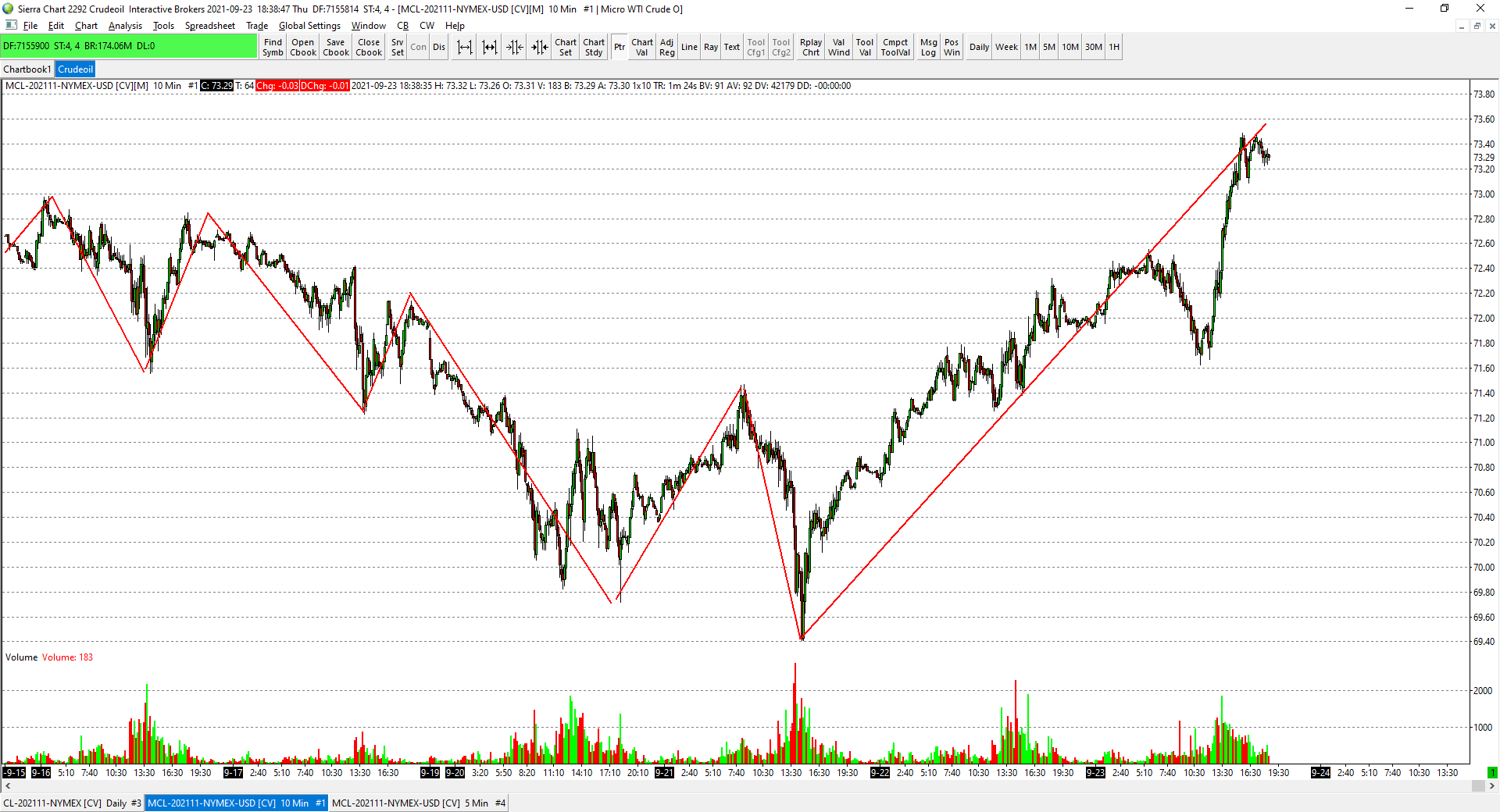The width and height of the screenshot is (1500, 812).
Task: Toggle the Cmpct ToolVal window
Action: [895, 48]
